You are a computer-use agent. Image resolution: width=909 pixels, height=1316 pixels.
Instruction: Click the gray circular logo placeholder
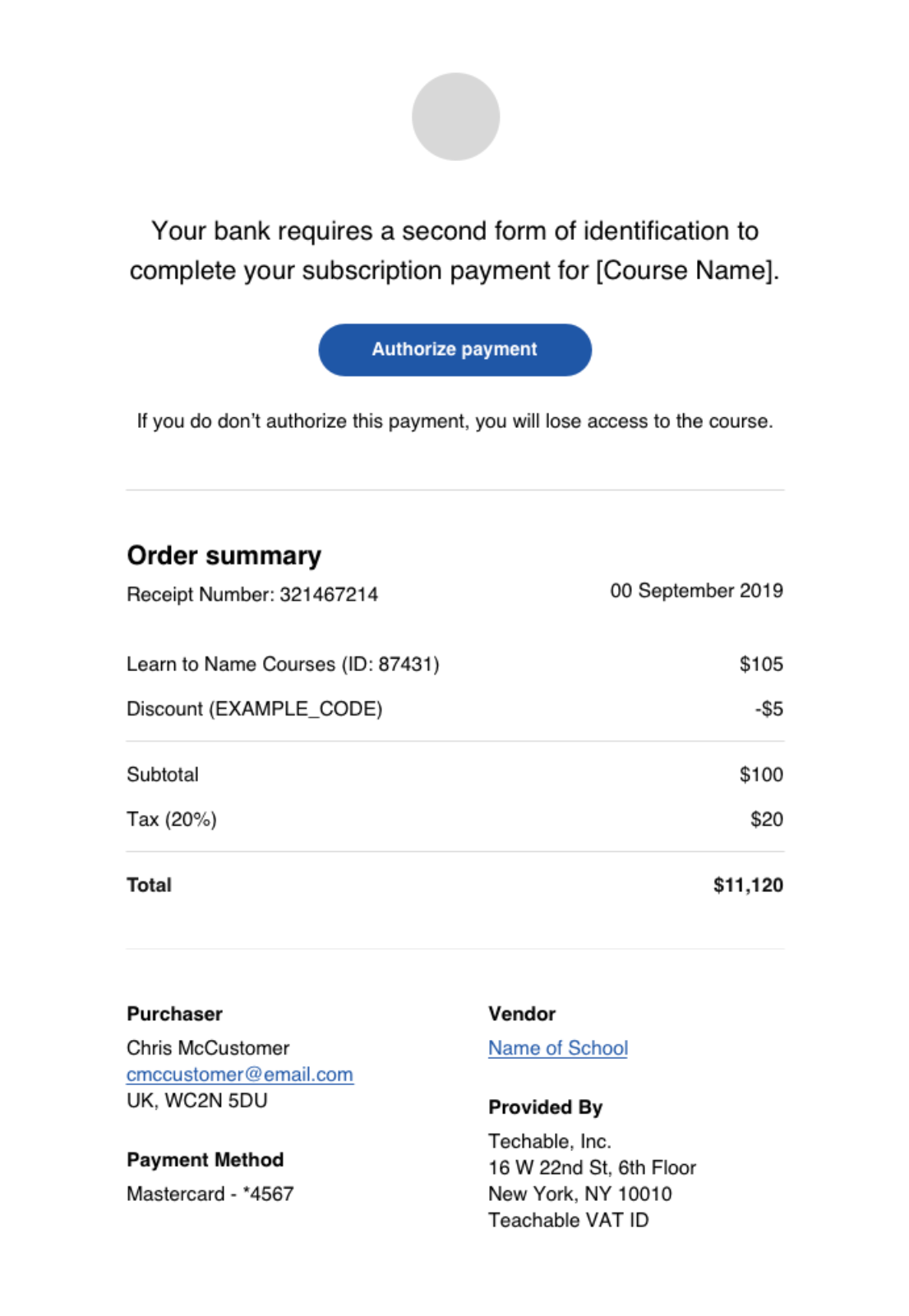(455, 116)
